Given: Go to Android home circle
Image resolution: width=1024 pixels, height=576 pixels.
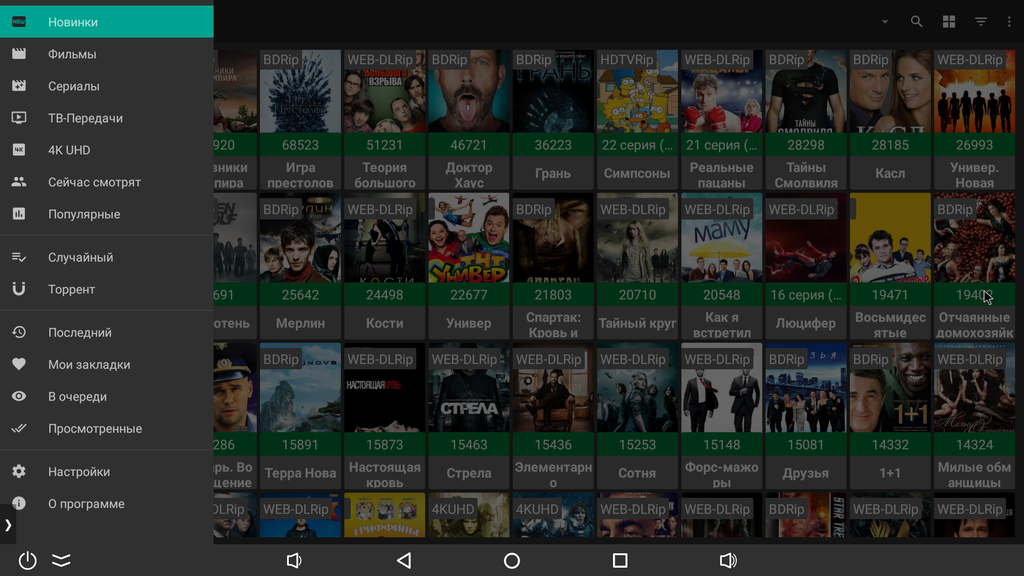Looking at the screenshot, I should [512, 560].
